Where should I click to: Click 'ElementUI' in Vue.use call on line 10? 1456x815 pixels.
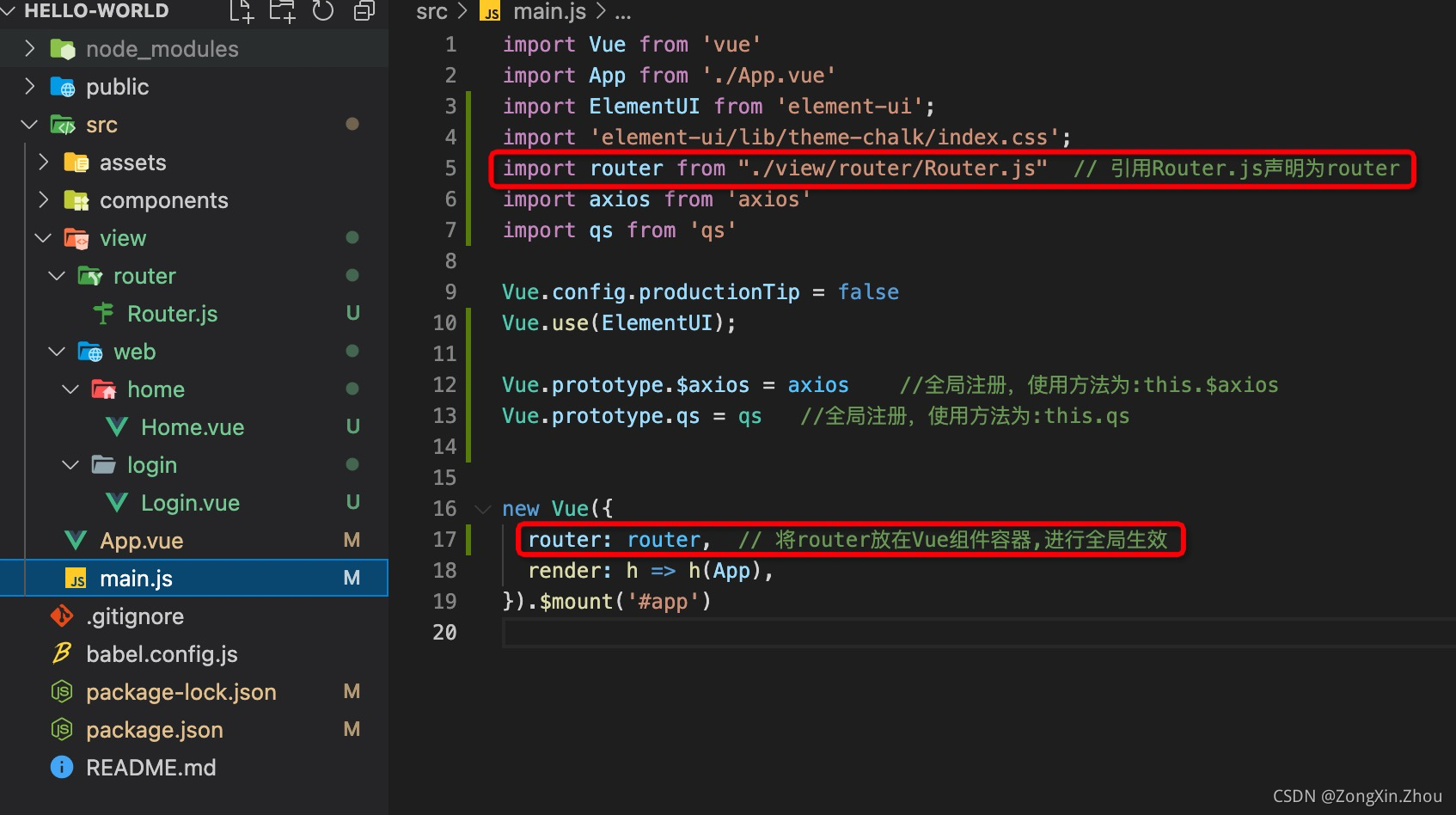pos(657,323)
